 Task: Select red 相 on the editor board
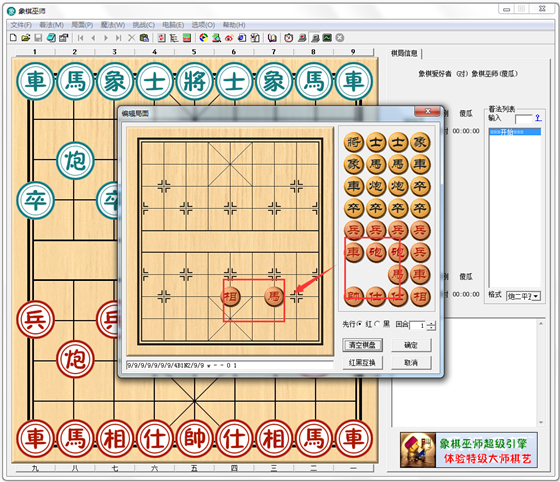(230, 296)
